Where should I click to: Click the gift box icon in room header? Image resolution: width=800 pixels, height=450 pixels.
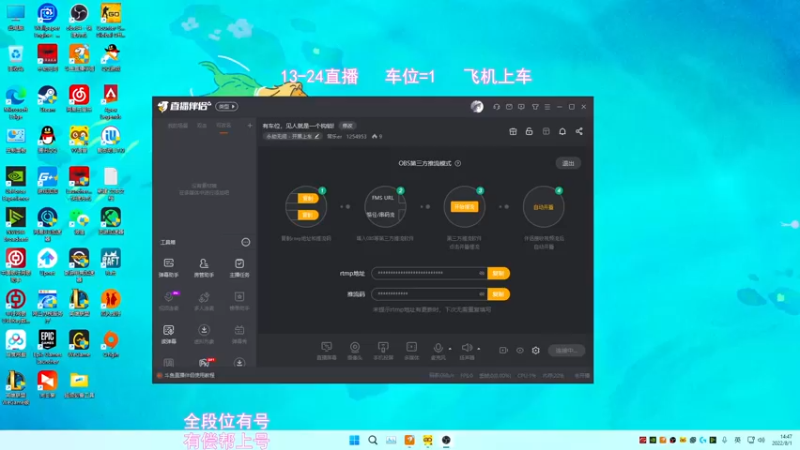tap(513, 132)
